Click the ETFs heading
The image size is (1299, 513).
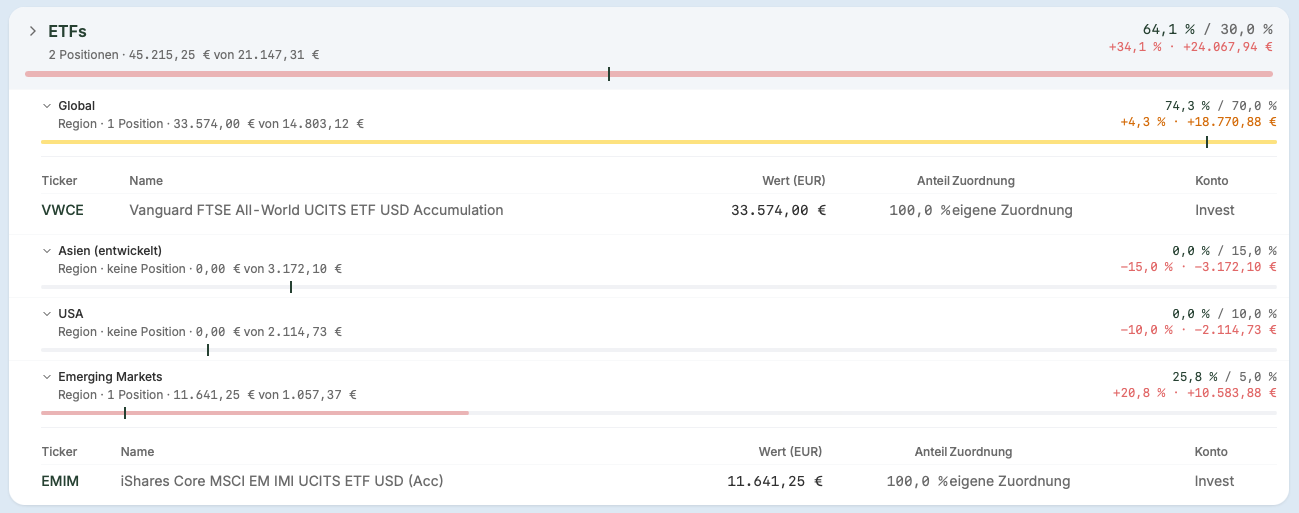click(x=67, y=31)
